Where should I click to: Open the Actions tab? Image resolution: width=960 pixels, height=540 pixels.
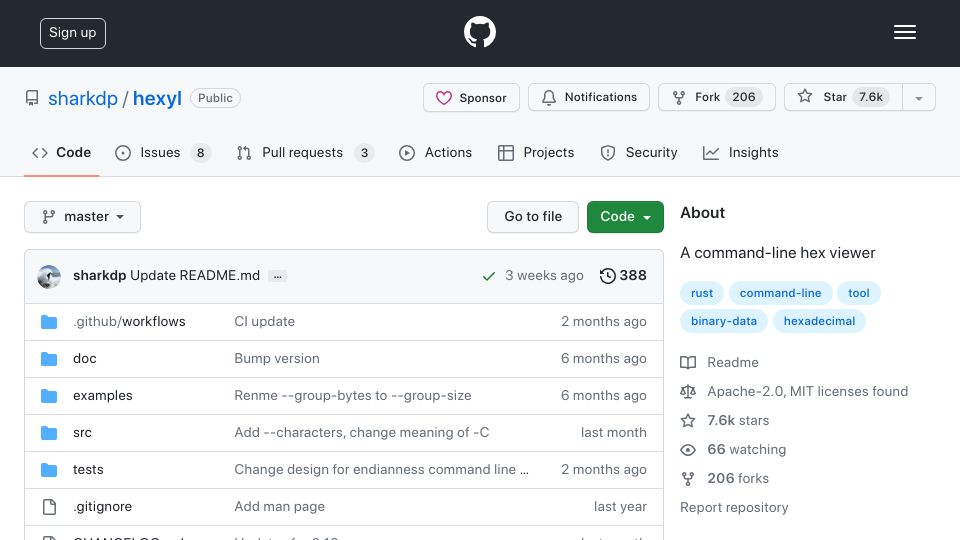tap(435, 152)
